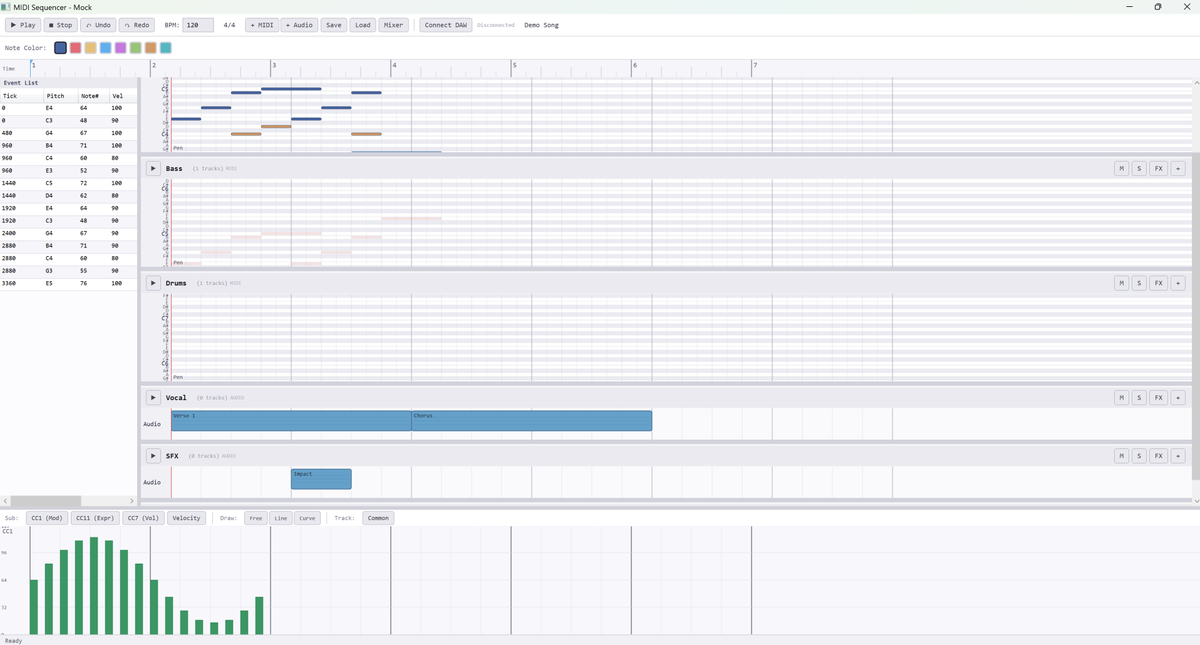Collapse the Drums group with its arrow

pos(153,283)
